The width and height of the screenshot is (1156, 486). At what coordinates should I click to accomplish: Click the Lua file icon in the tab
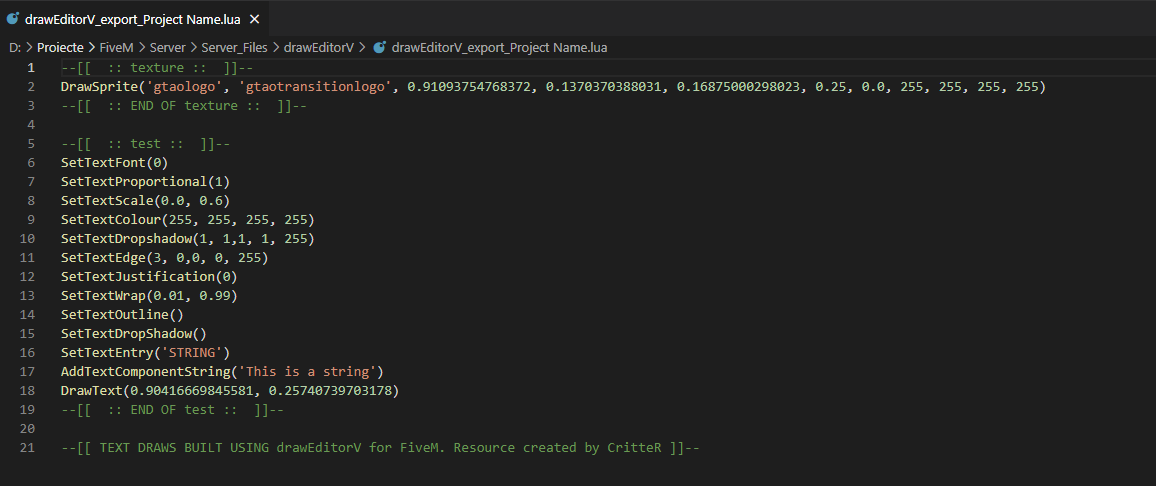13,18
